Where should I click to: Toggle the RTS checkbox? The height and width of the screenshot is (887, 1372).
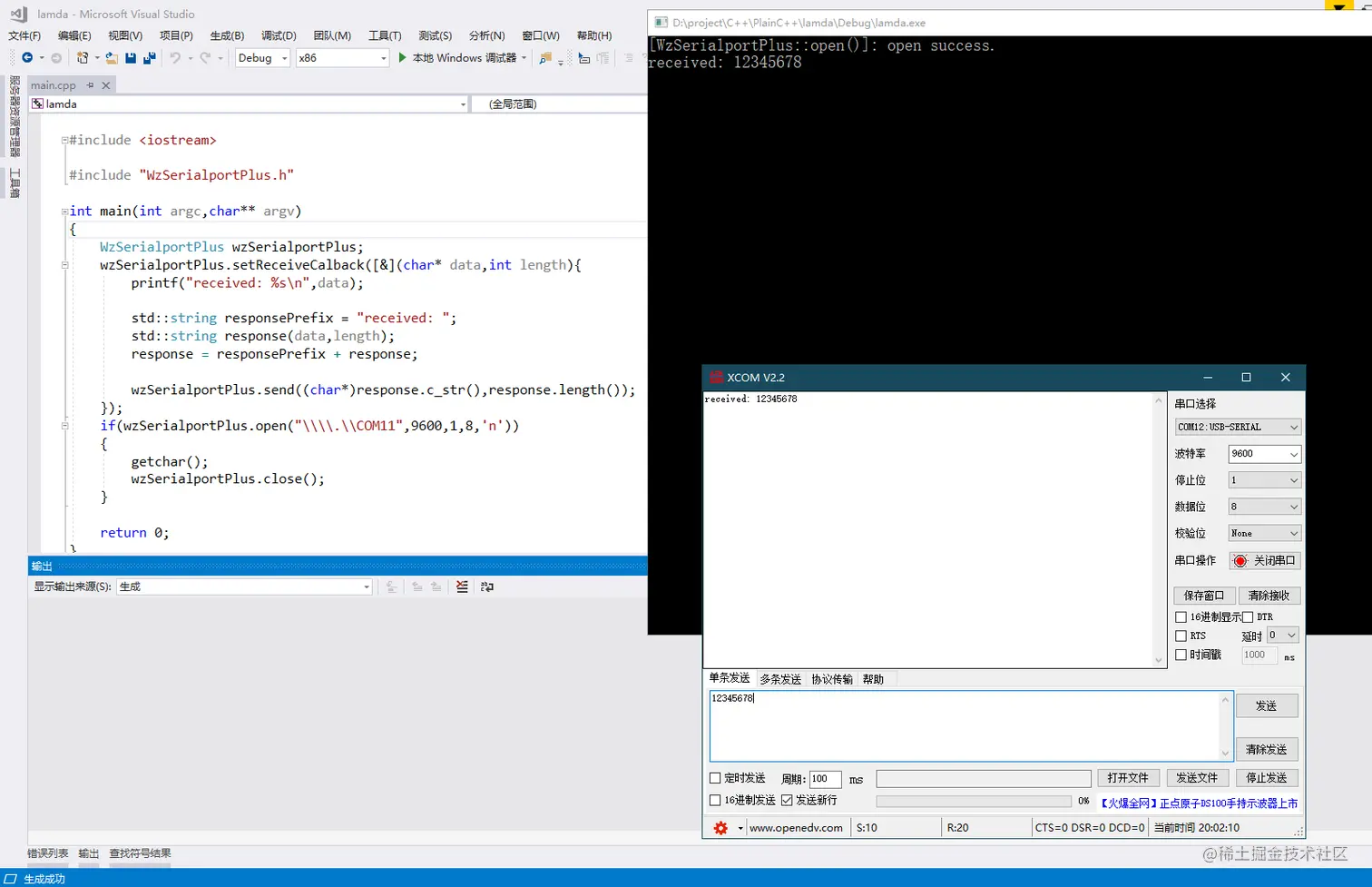coord(1181,636)
